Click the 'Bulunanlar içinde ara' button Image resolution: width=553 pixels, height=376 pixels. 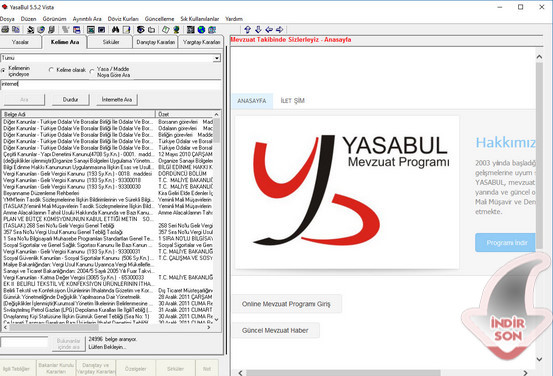click(x=68, y=344)
